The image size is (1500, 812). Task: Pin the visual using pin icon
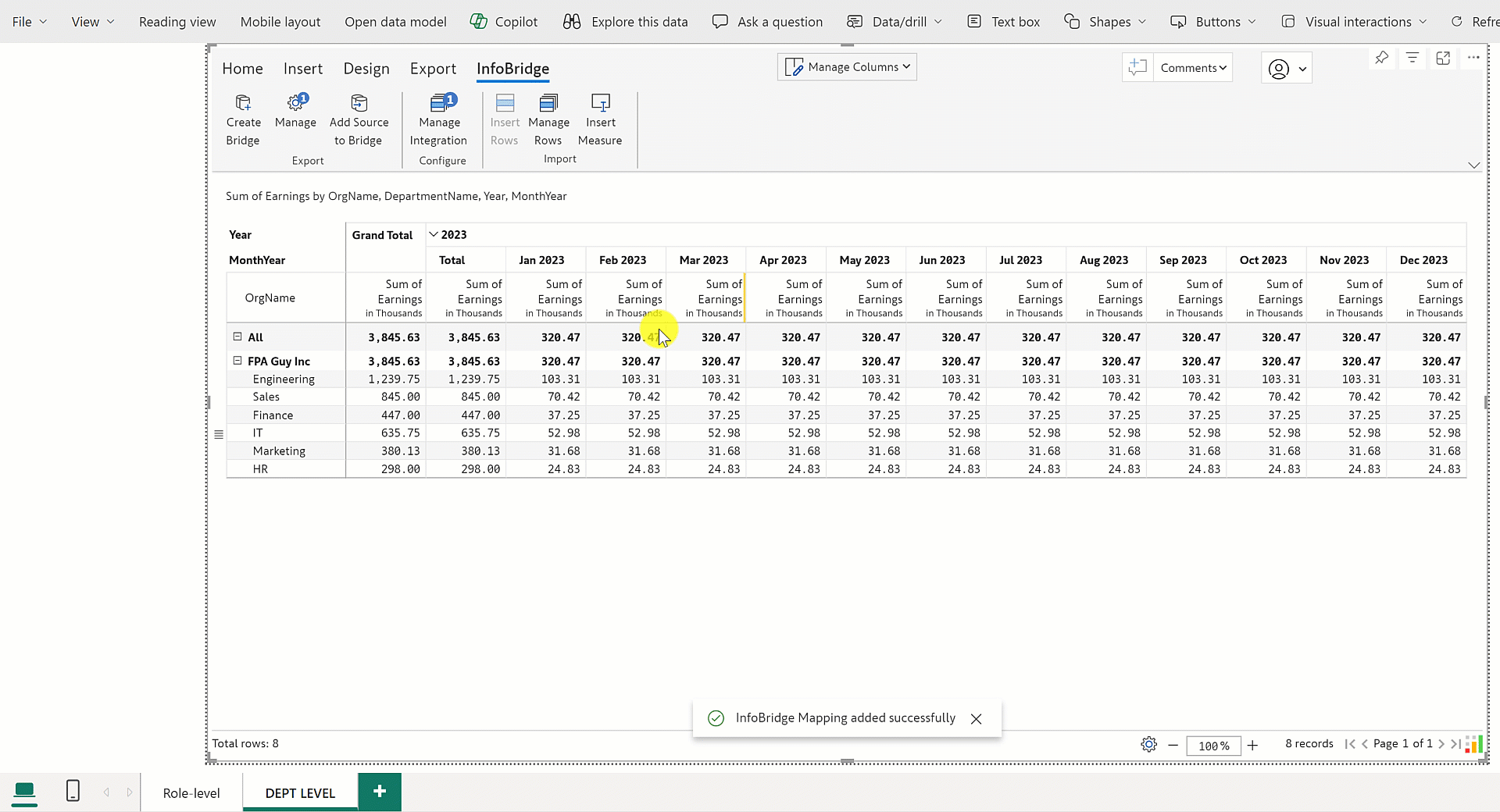(1381, 58)
